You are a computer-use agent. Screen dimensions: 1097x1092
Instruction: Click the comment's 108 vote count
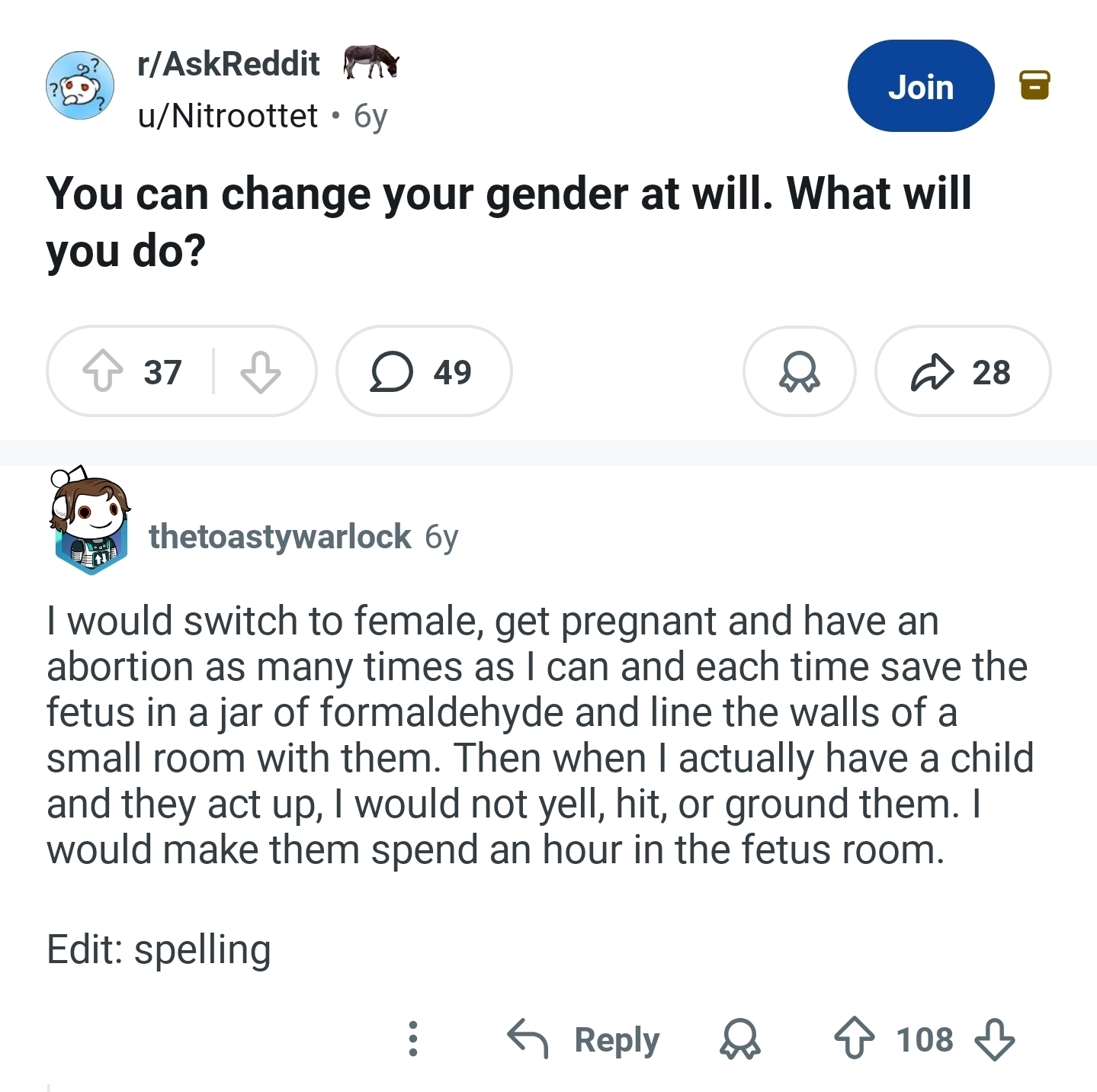(924, 1039)
